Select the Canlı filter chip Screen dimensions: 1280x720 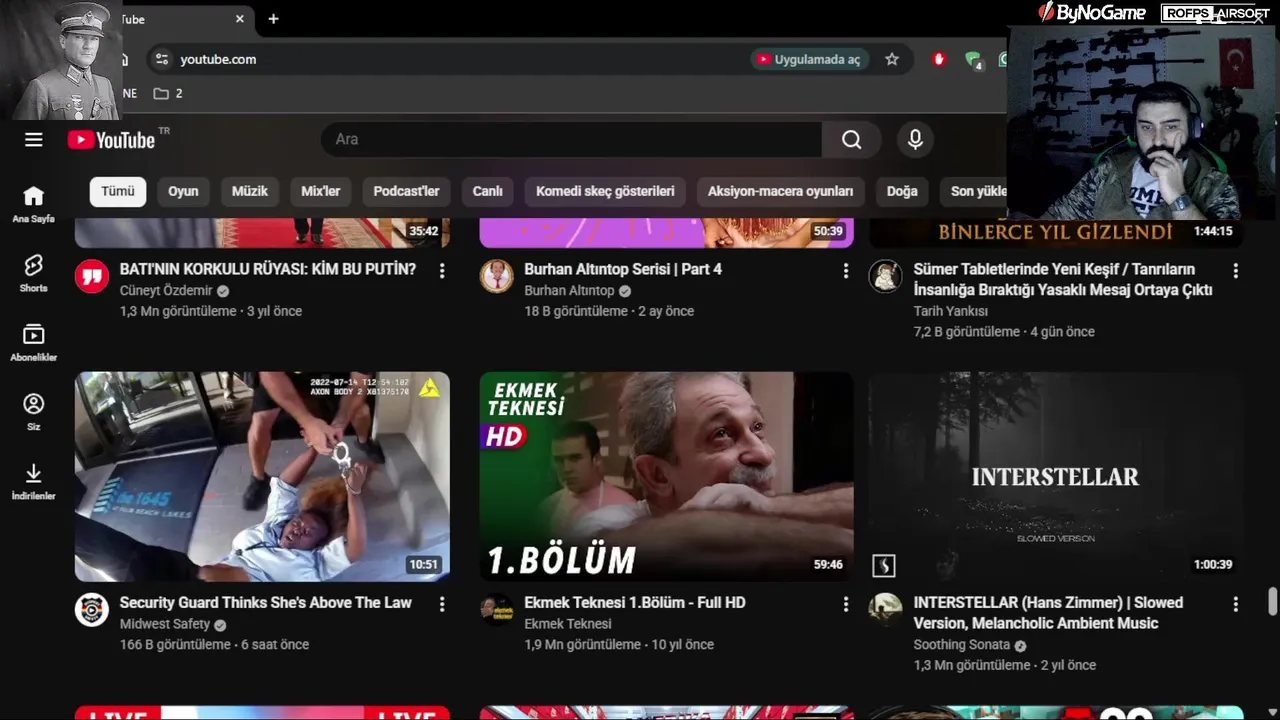[488, 191]
